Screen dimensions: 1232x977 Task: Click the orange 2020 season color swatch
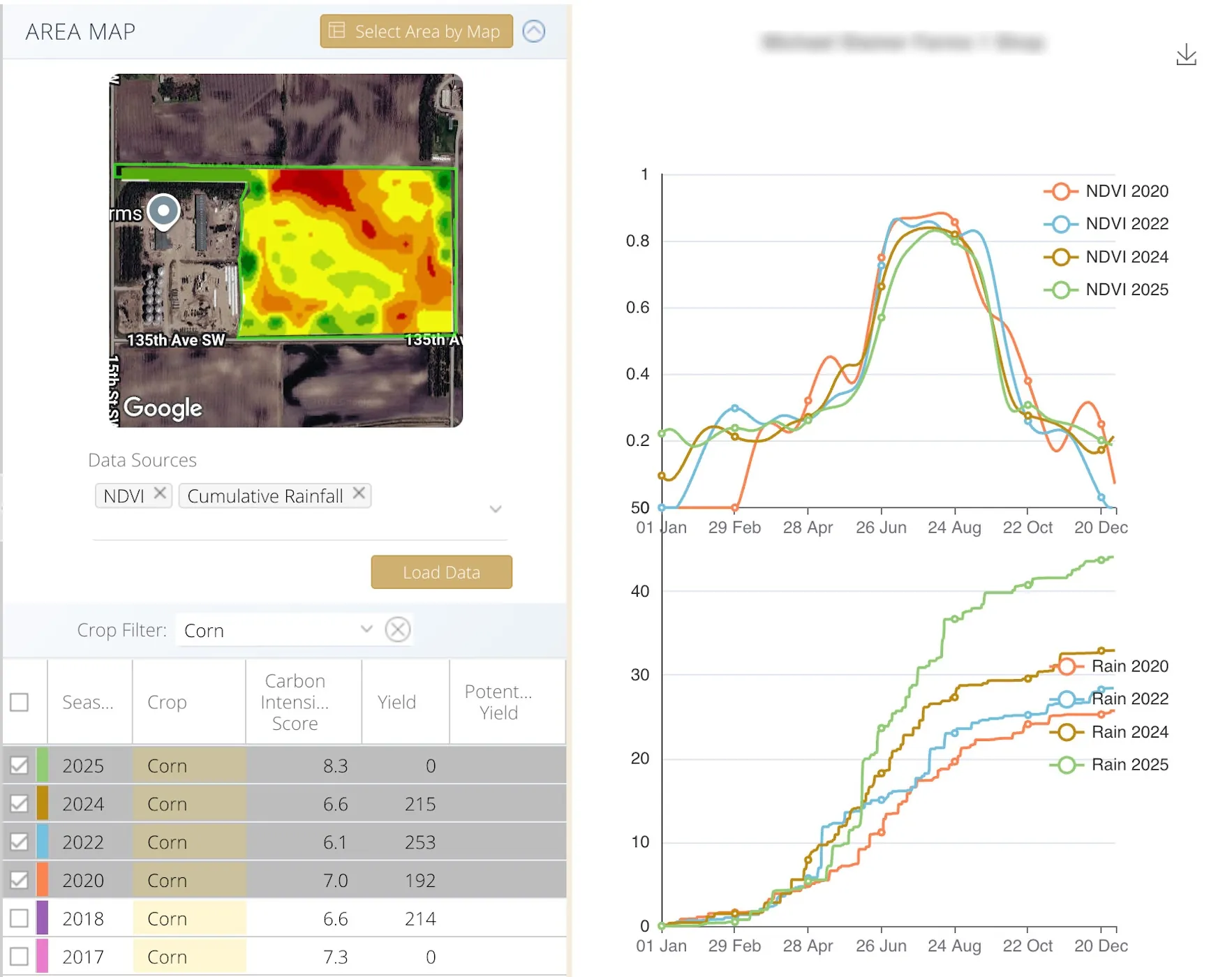pos(42,881)
